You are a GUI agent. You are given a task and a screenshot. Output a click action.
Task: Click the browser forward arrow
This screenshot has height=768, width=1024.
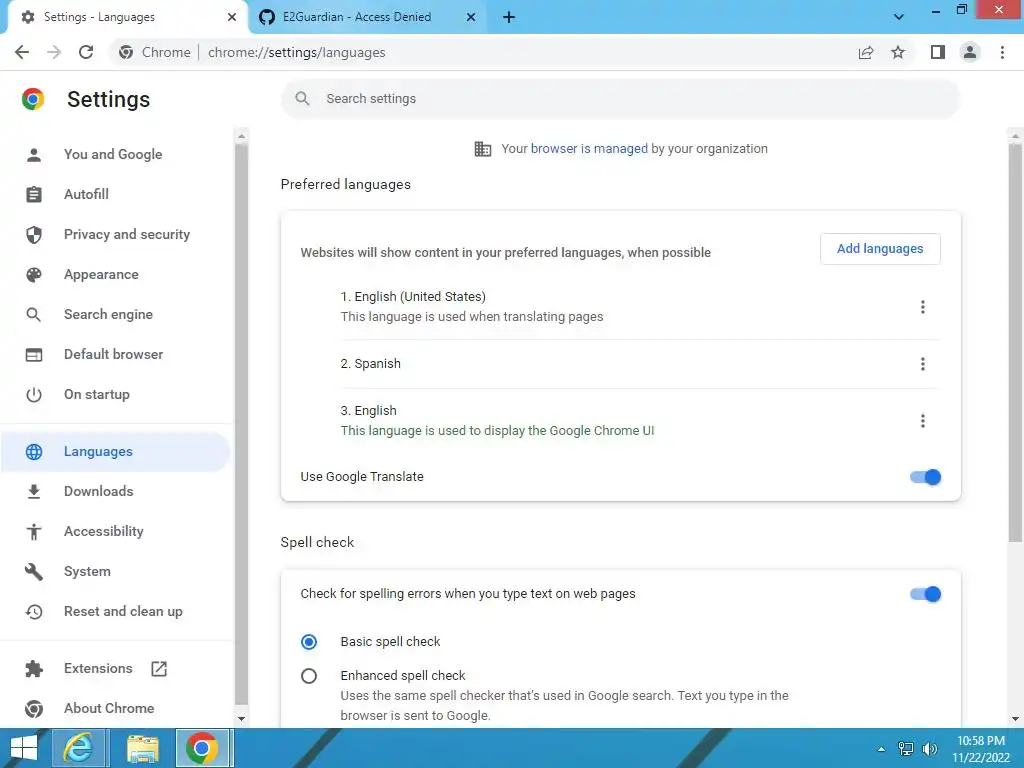coord(54,52)
